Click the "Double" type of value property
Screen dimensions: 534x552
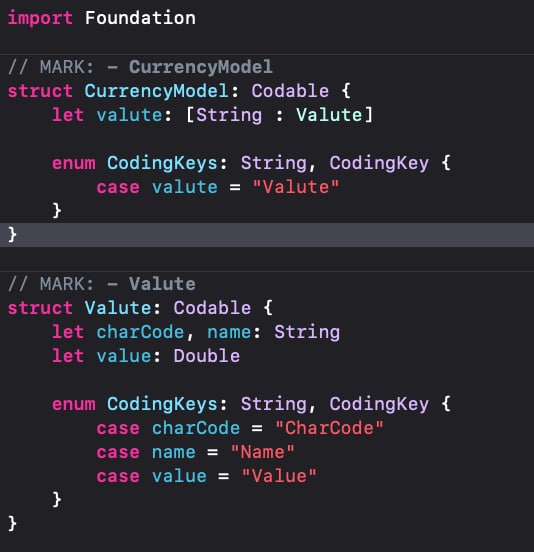(x=207, y=356)
